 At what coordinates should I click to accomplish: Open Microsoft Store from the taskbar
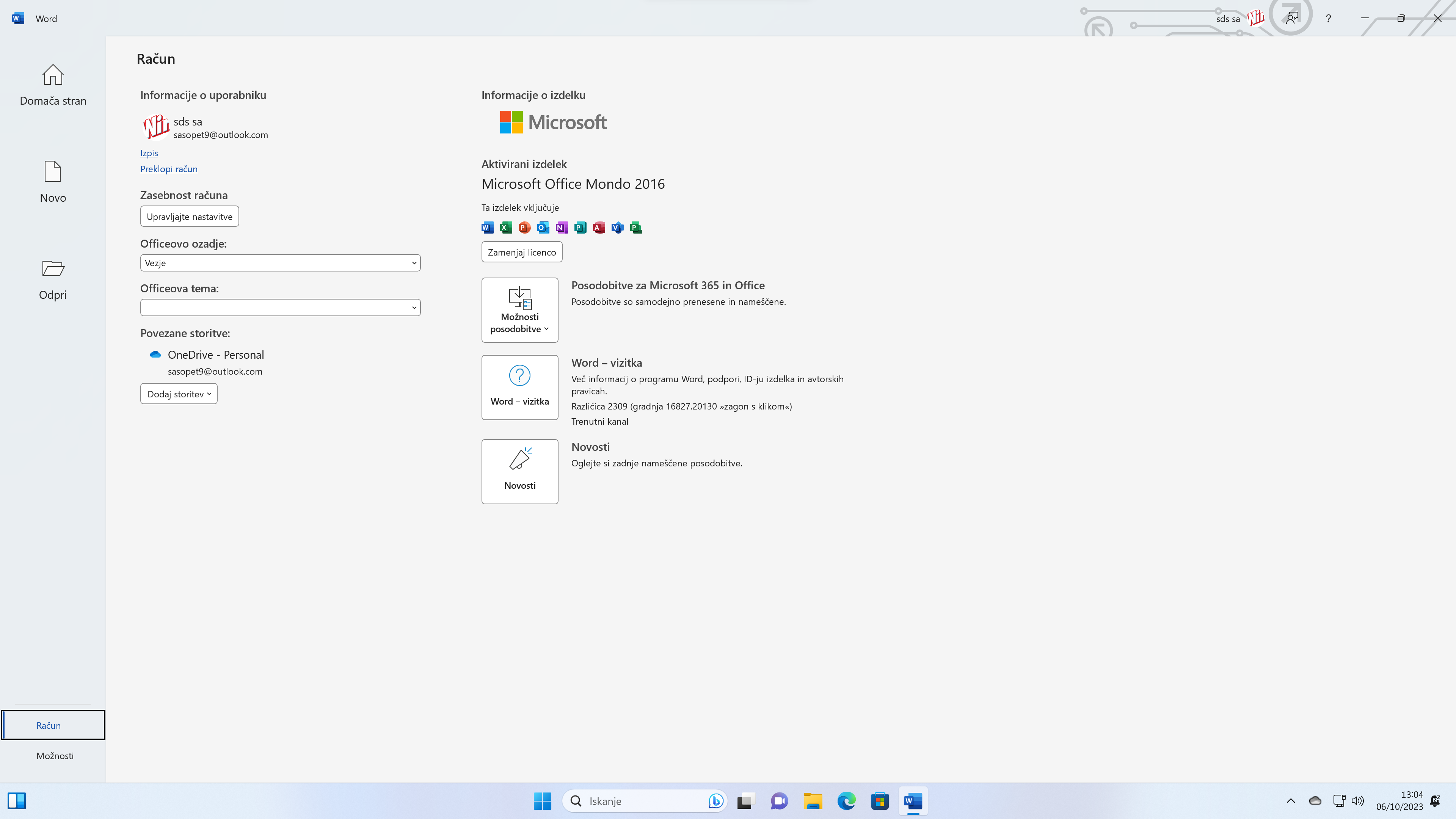(880, 801)
